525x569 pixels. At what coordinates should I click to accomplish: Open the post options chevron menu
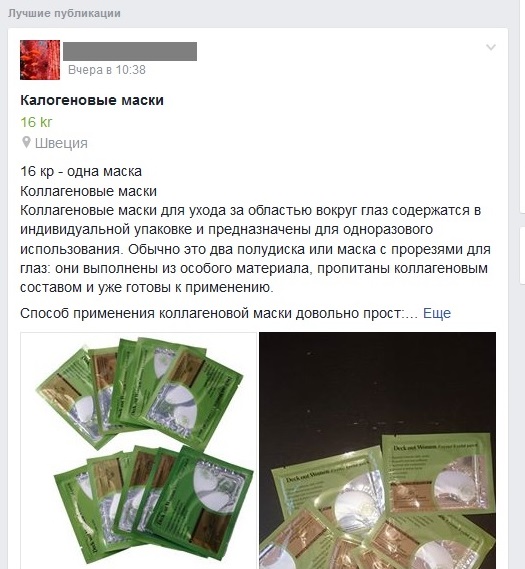tap(491, 47)
